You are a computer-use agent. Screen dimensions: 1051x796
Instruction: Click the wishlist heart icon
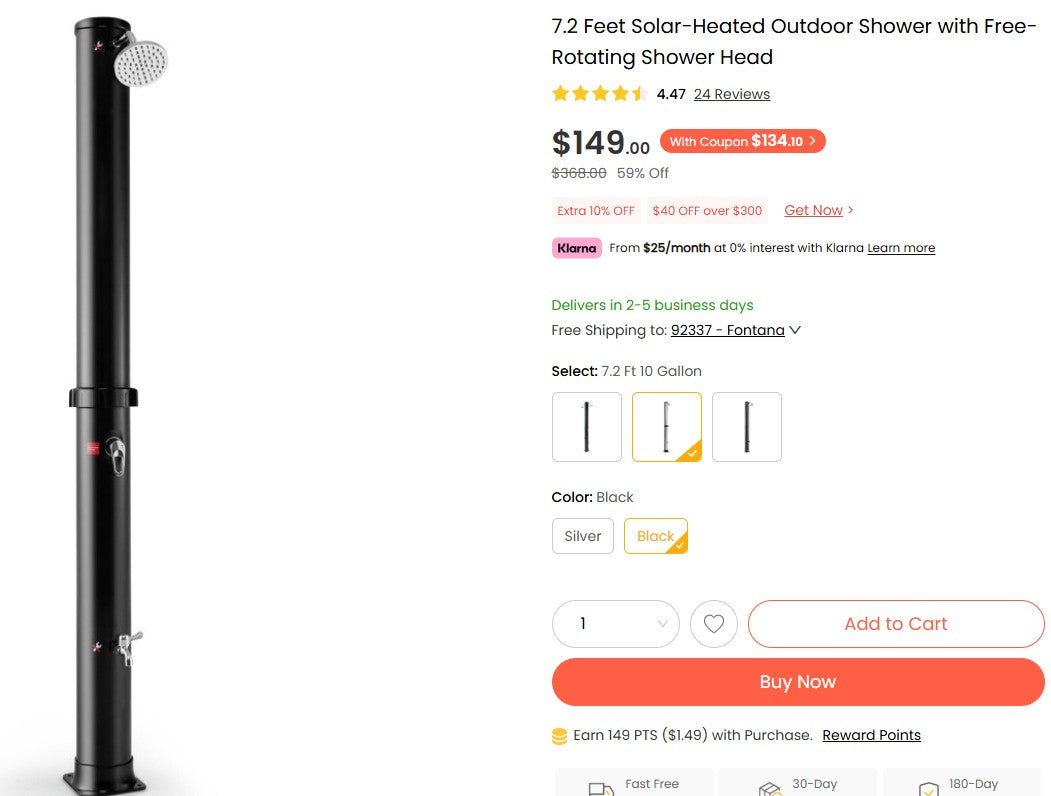[714, 624]
